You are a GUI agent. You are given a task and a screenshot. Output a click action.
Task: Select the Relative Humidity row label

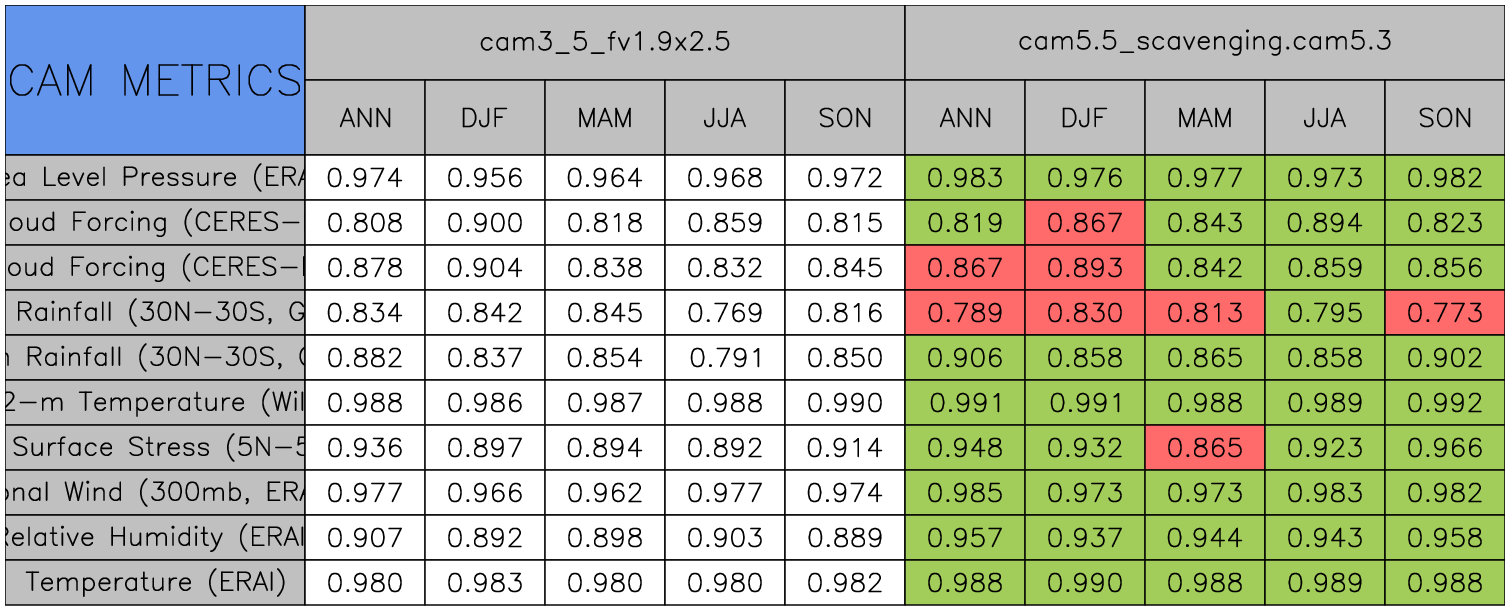pyautogui.click(x=154, y=537)
